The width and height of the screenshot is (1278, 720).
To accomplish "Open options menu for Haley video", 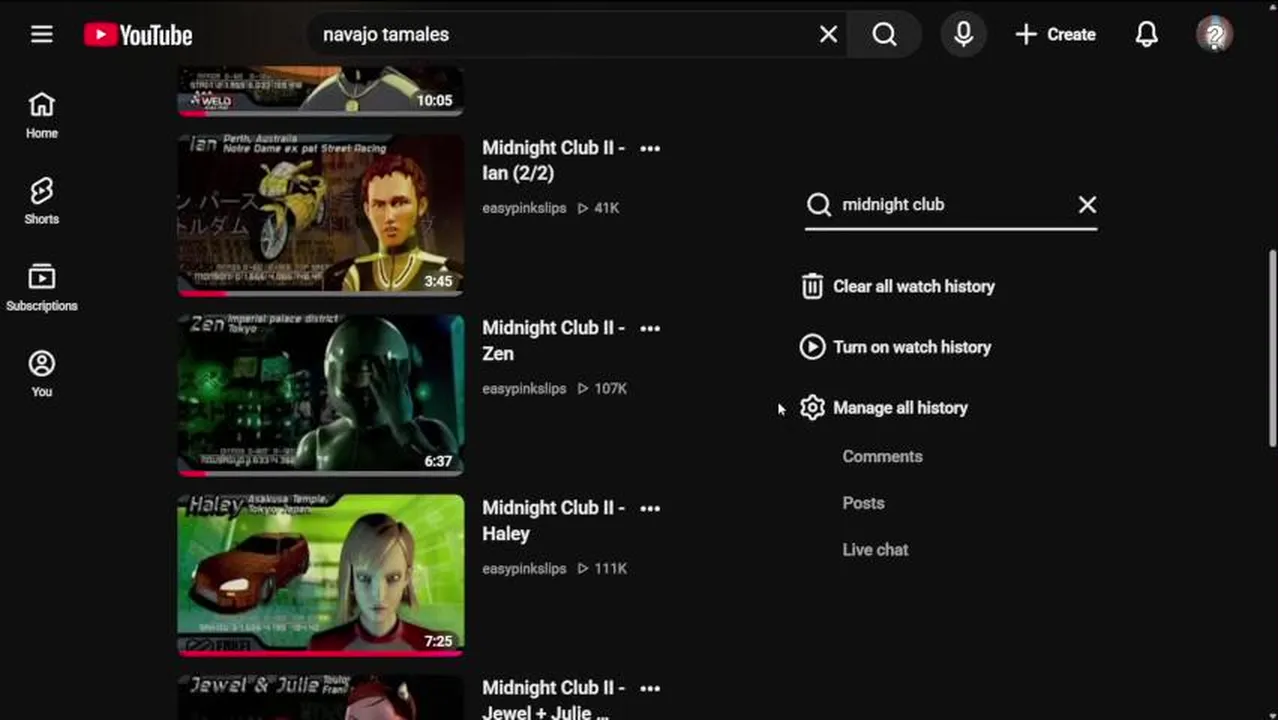I will coord(650,508).
